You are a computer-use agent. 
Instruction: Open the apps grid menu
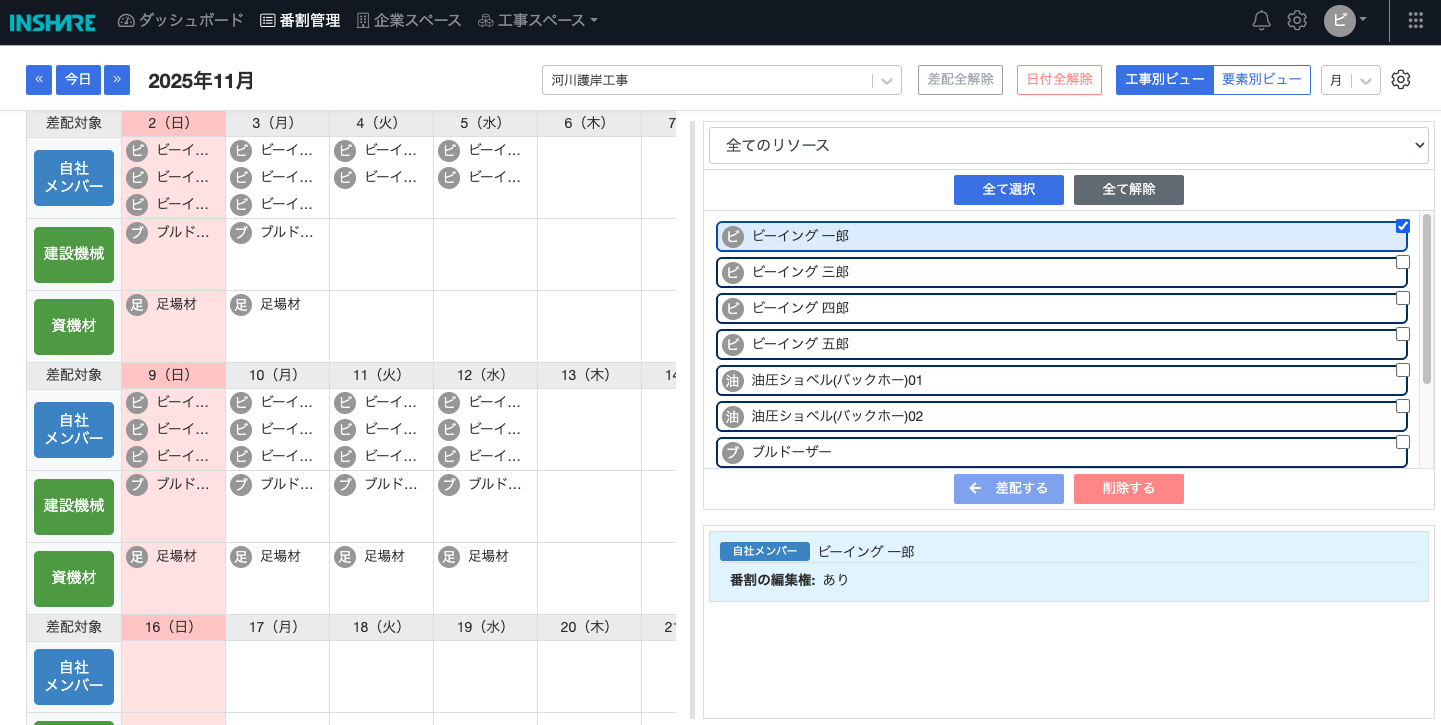1416,20
